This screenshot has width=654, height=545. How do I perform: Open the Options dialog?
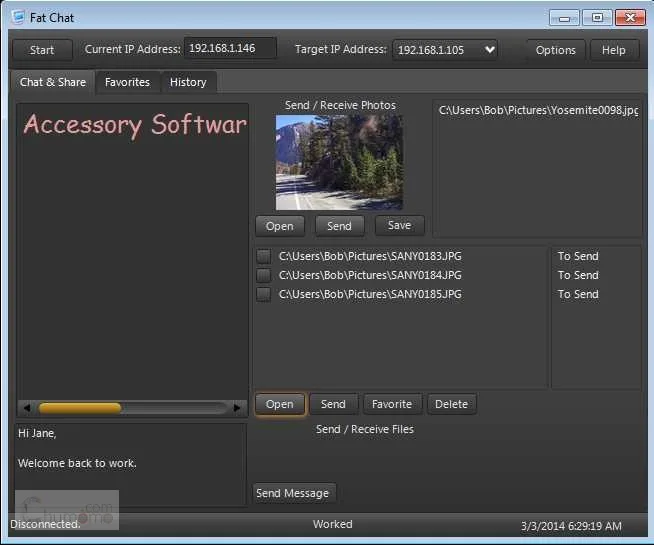[x=556, y=50]
